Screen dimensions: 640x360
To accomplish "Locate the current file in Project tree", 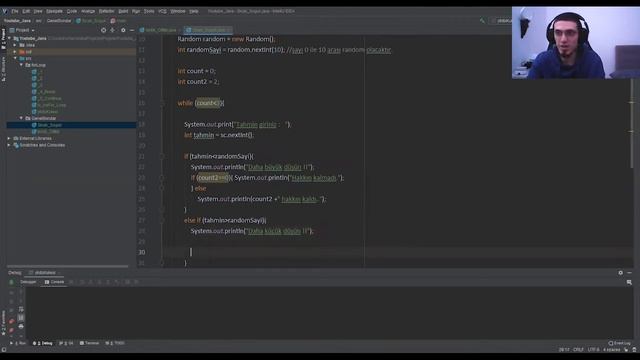I will [103, 30].
